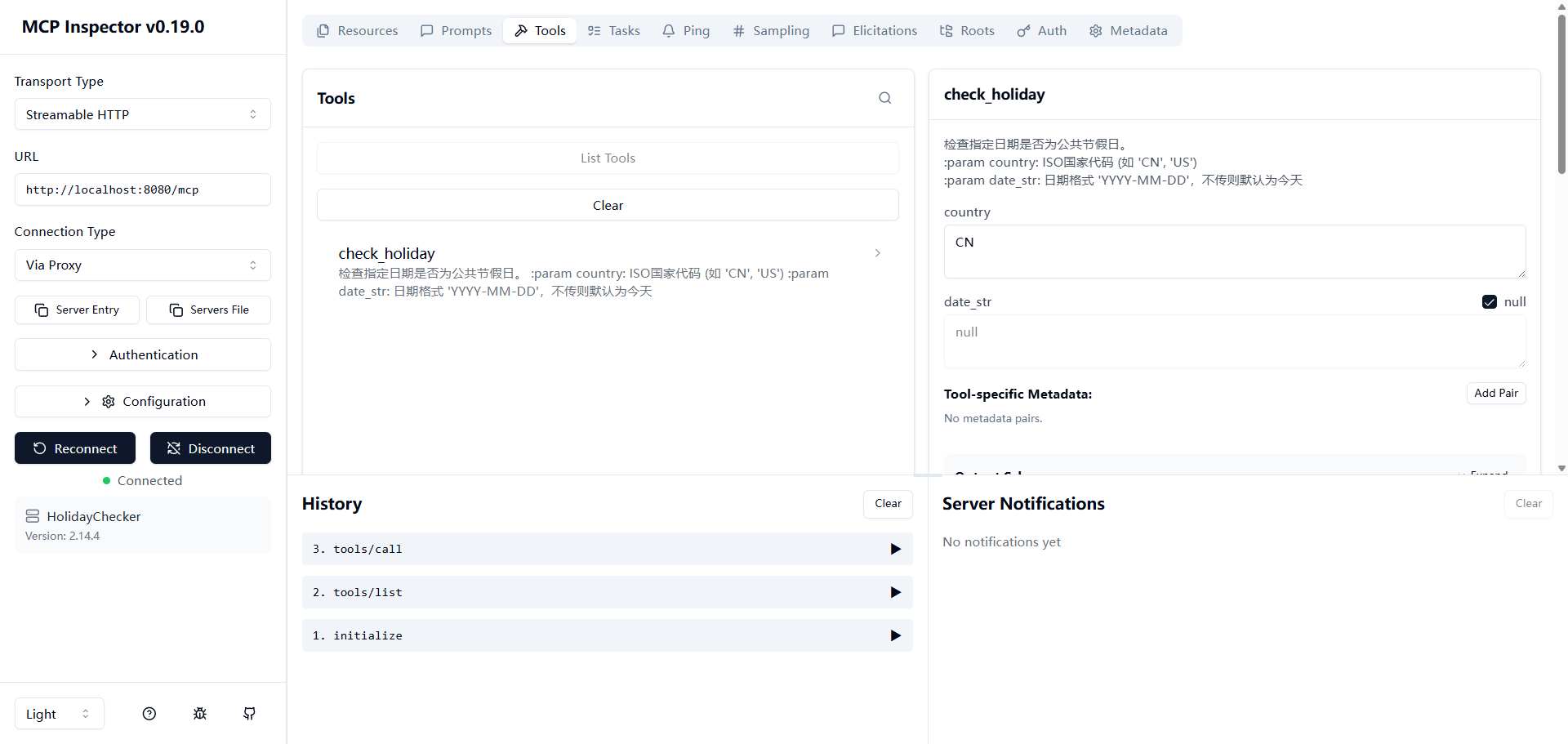The image size is (1568, 744).
Task: Click the Disconnect button
Action: 211,448
